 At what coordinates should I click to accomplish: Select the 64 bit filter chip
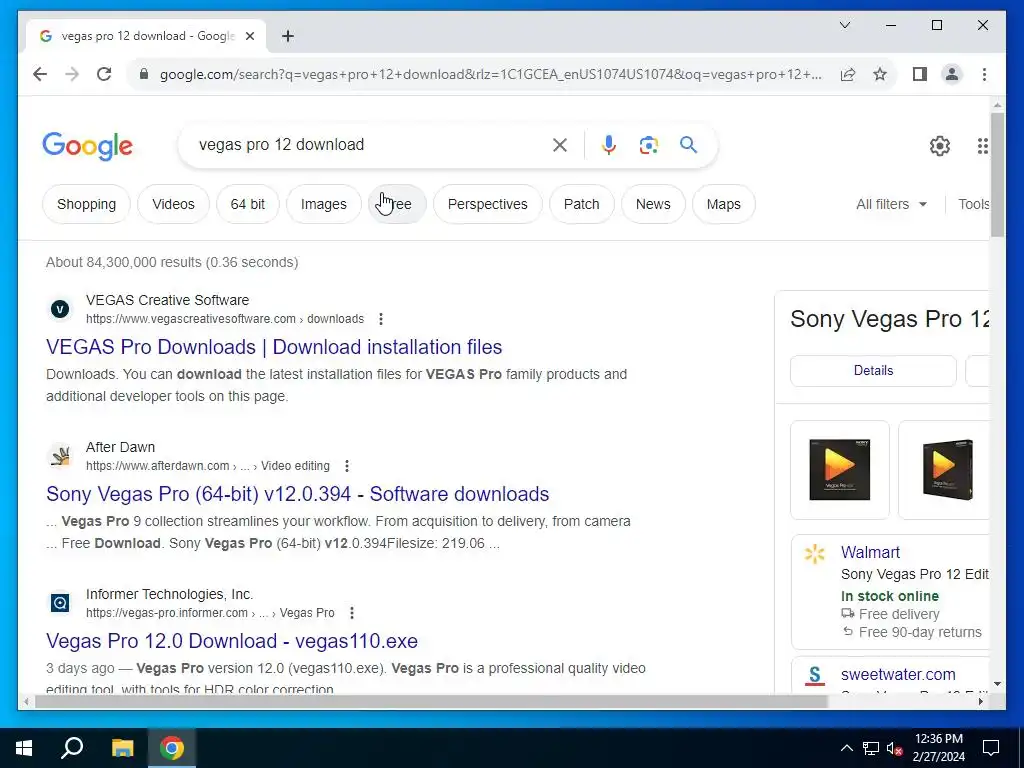pyautogui.click(x=248, y=204)
